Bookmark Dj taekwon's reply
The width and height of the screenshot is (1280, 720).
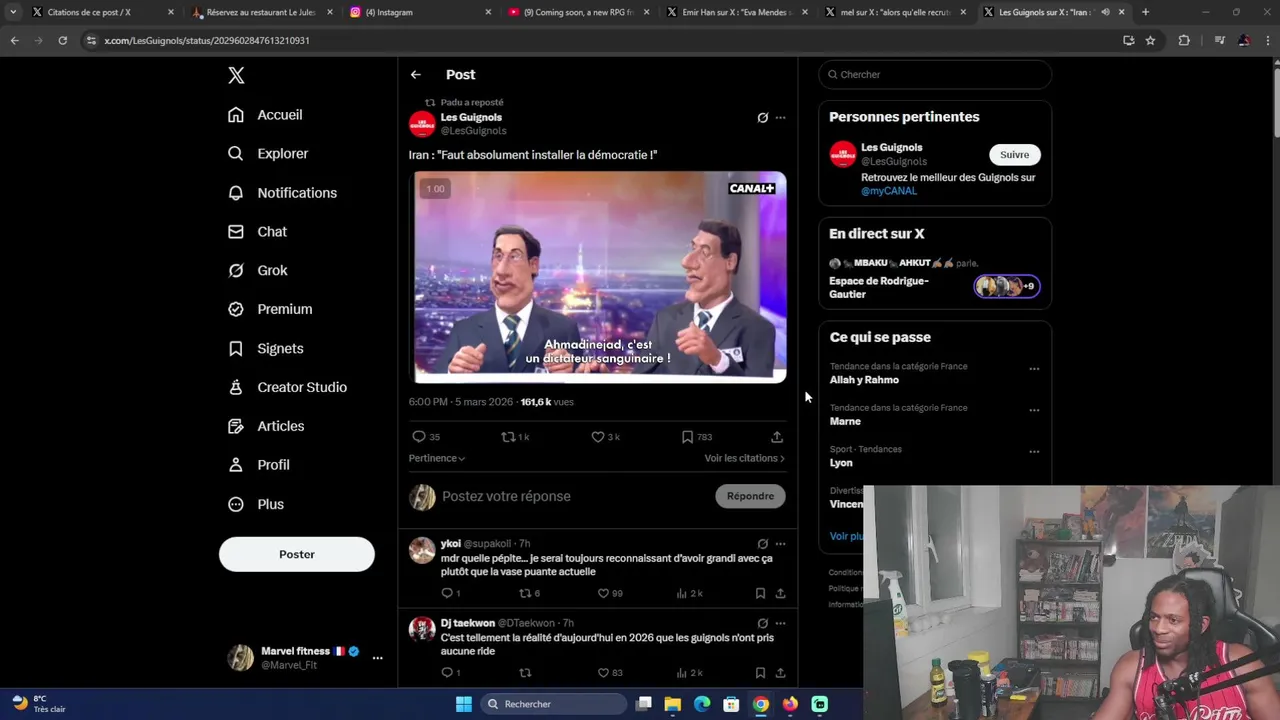[x=760, y=673]
